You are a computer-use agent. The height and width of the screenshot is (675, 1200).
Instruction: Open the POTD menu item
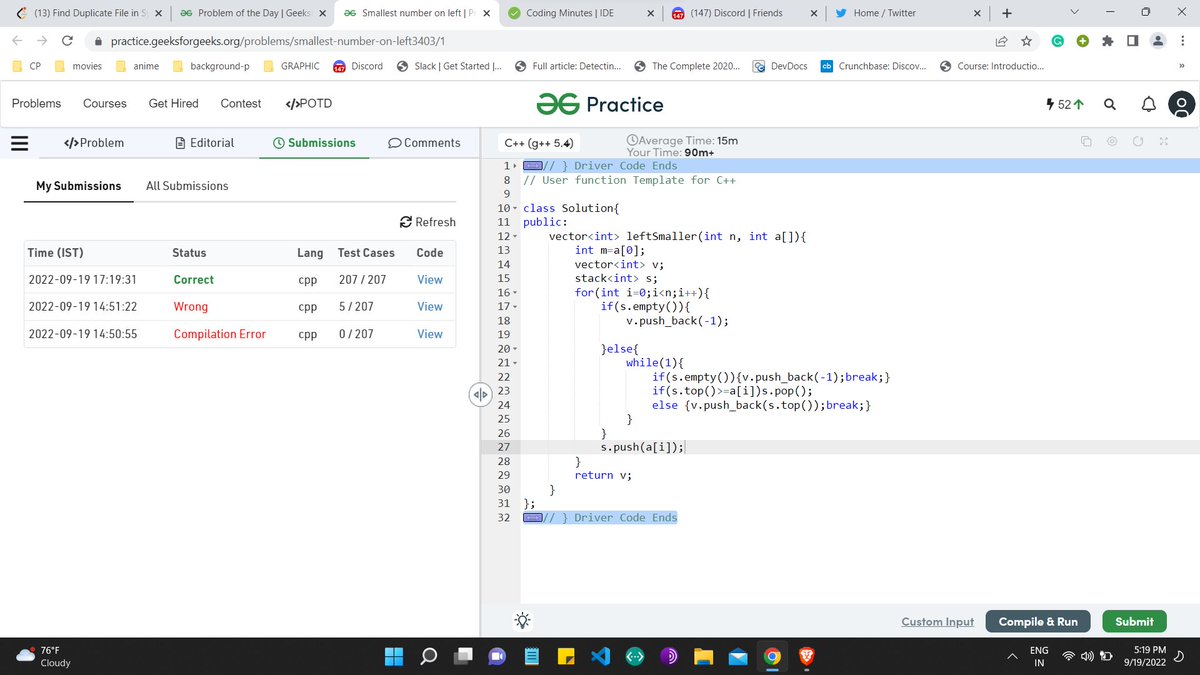tap(309, 104)
